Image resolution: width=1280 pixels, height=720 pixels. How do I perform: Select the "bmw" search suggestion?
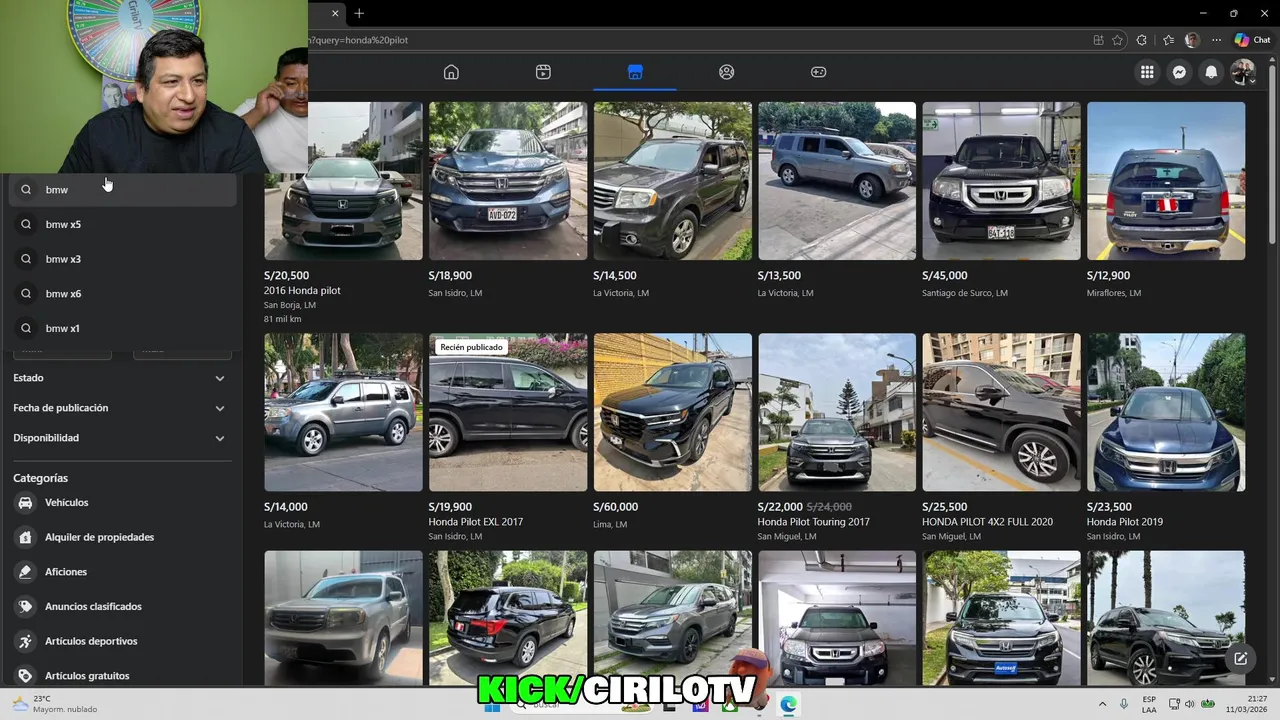tap(123, 189)
